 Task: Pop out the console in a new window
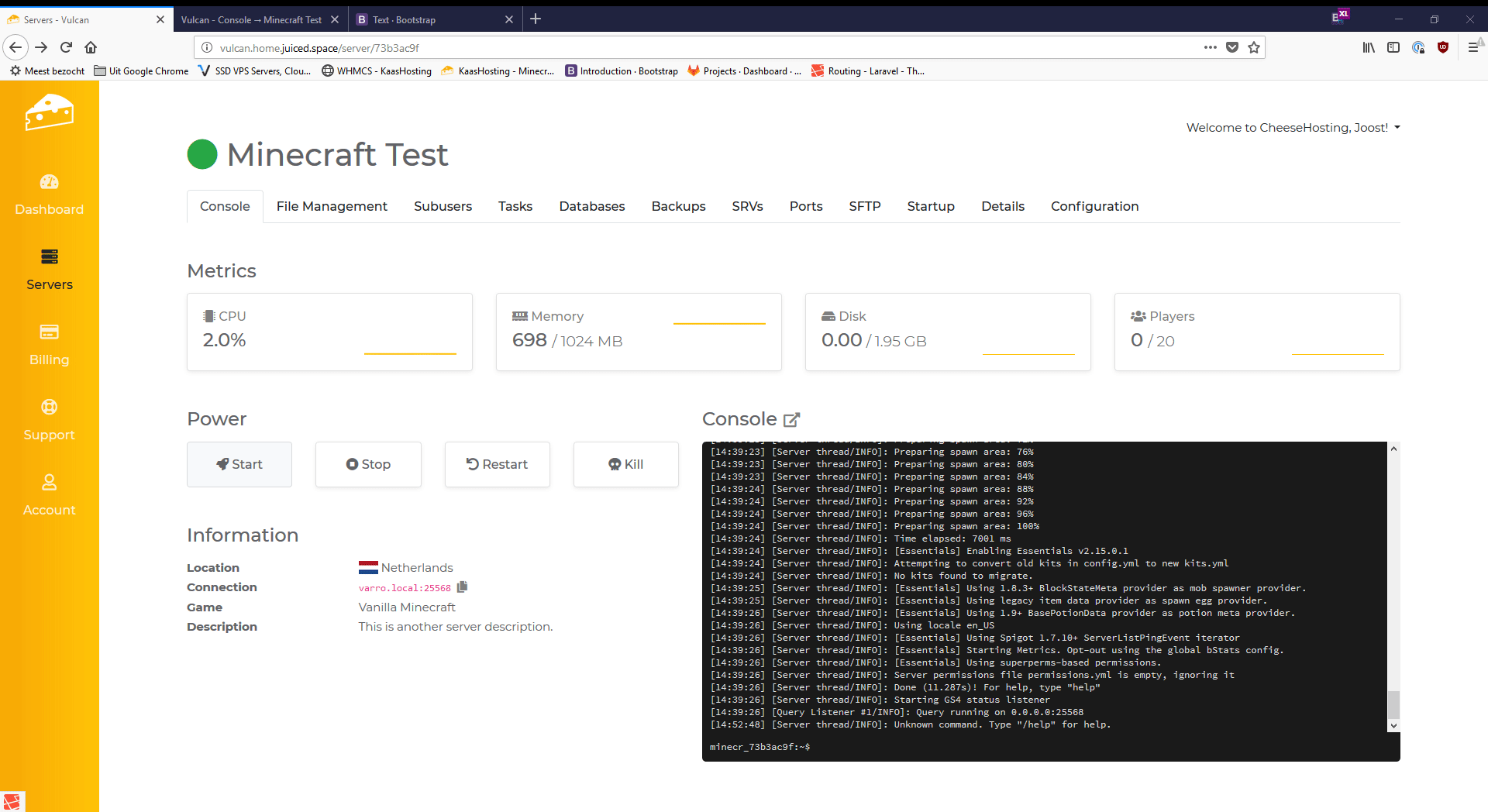point(791,420)
